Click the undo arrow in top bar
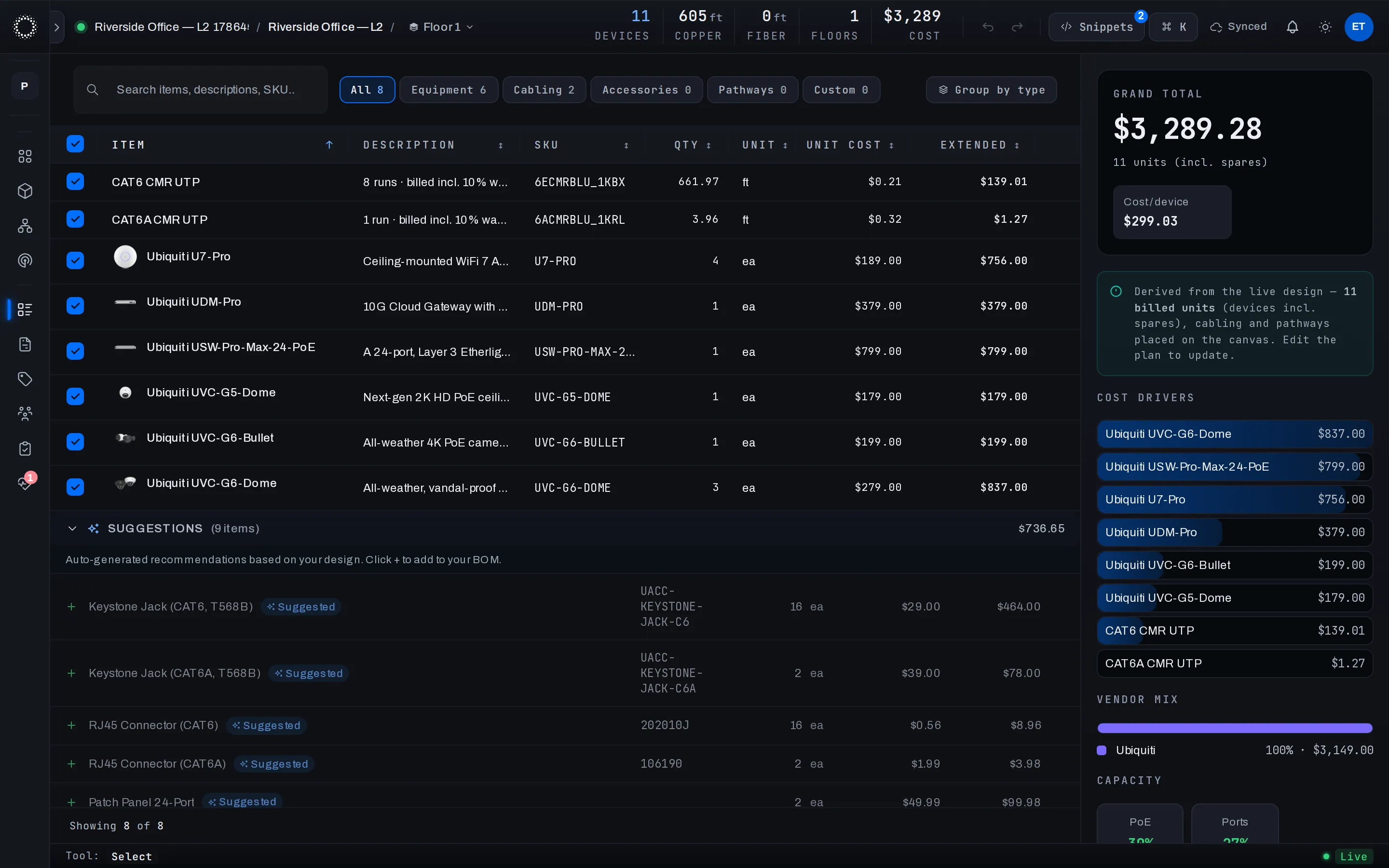1389x868 pixels. pyautogui.click(x=988, y=27)
